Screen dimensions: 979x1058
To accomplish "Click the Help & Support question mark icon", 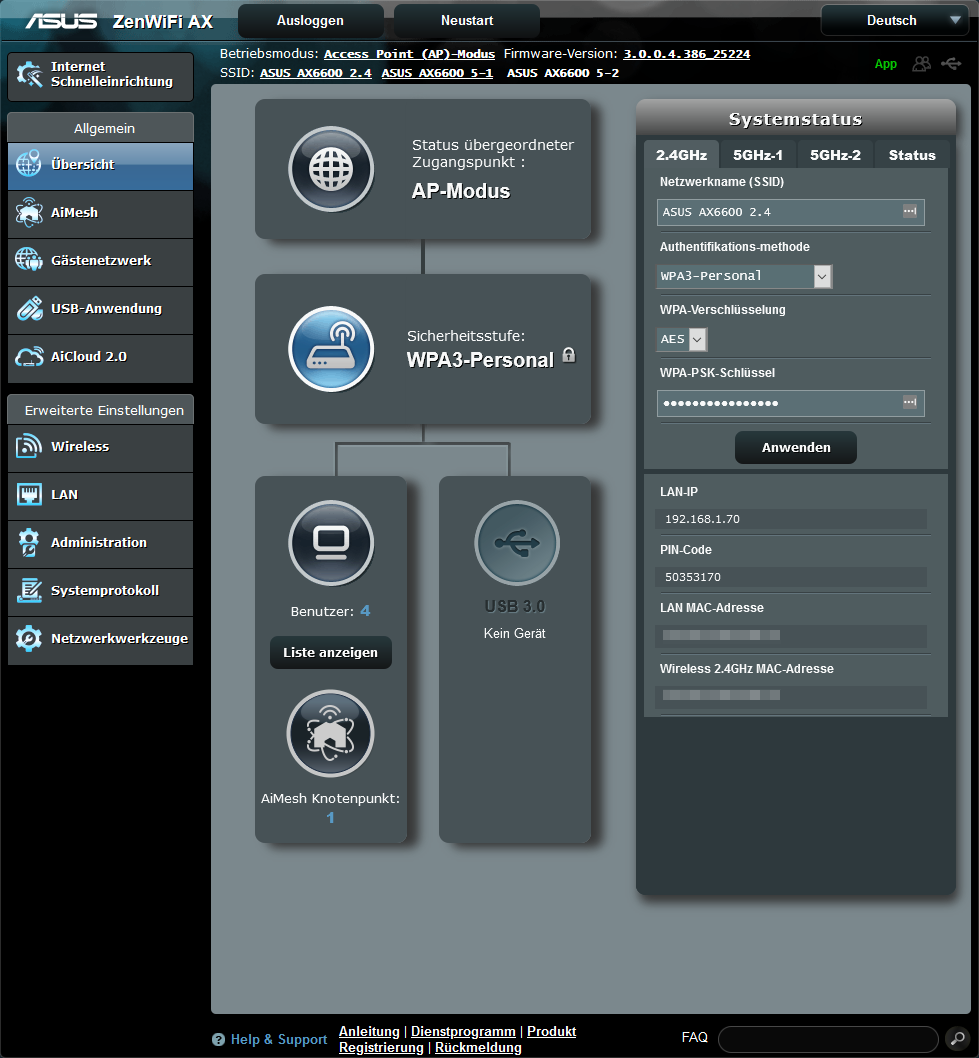I will pyautogui.click(x=218, y=1040).
